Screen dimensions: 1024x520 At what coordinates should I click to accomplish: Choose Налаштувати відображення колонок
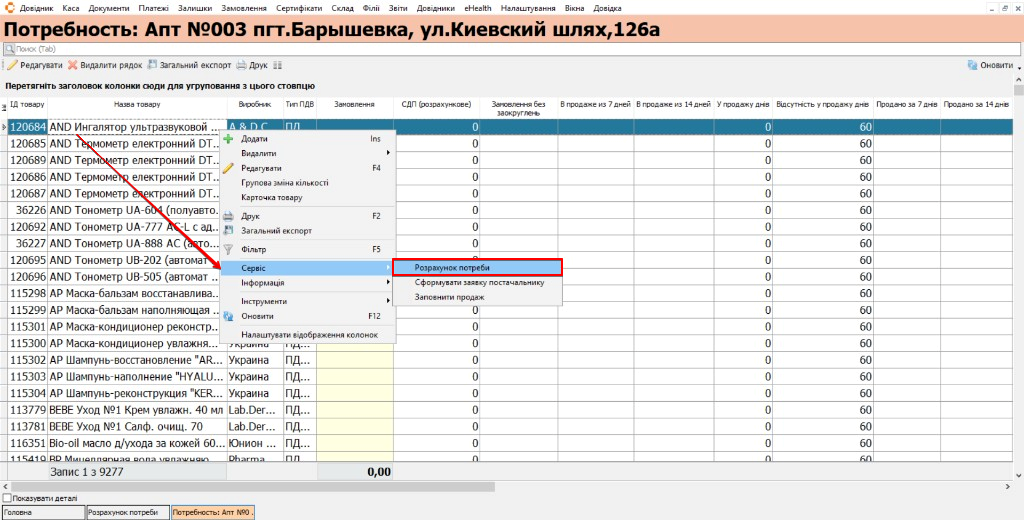pyautogui.click(x=308, y=334)
